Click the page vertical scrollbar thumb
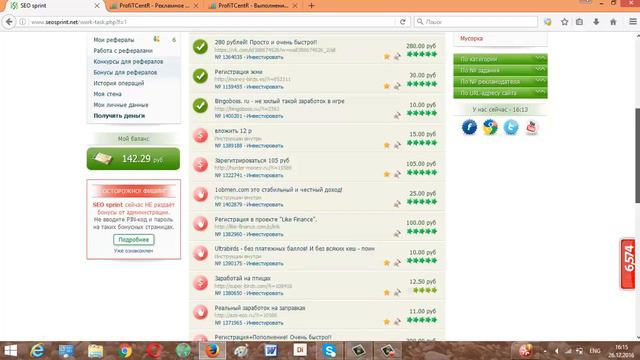The height and width of the screenshot is (360, 640). [637, 155]
